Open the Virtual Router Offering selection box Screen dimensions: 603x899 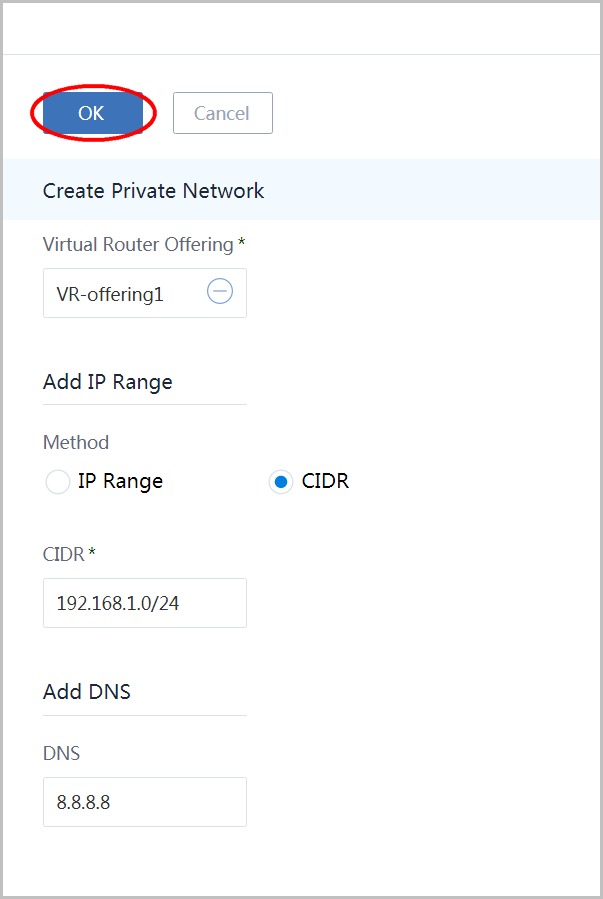pos(145,293)
